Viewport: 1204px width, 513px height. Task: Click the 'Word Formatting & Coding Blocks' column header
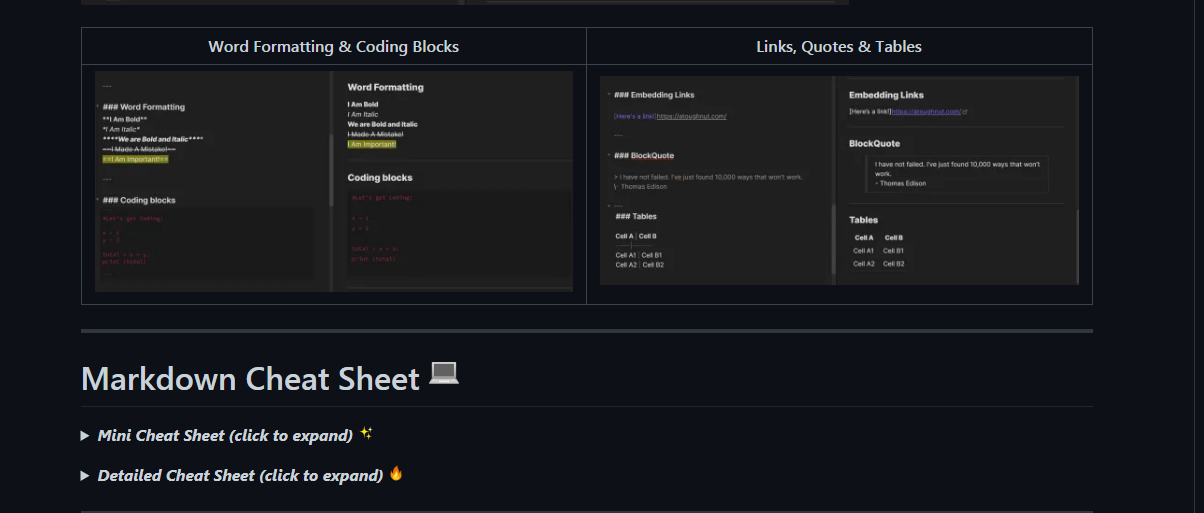tap(334, 47)
